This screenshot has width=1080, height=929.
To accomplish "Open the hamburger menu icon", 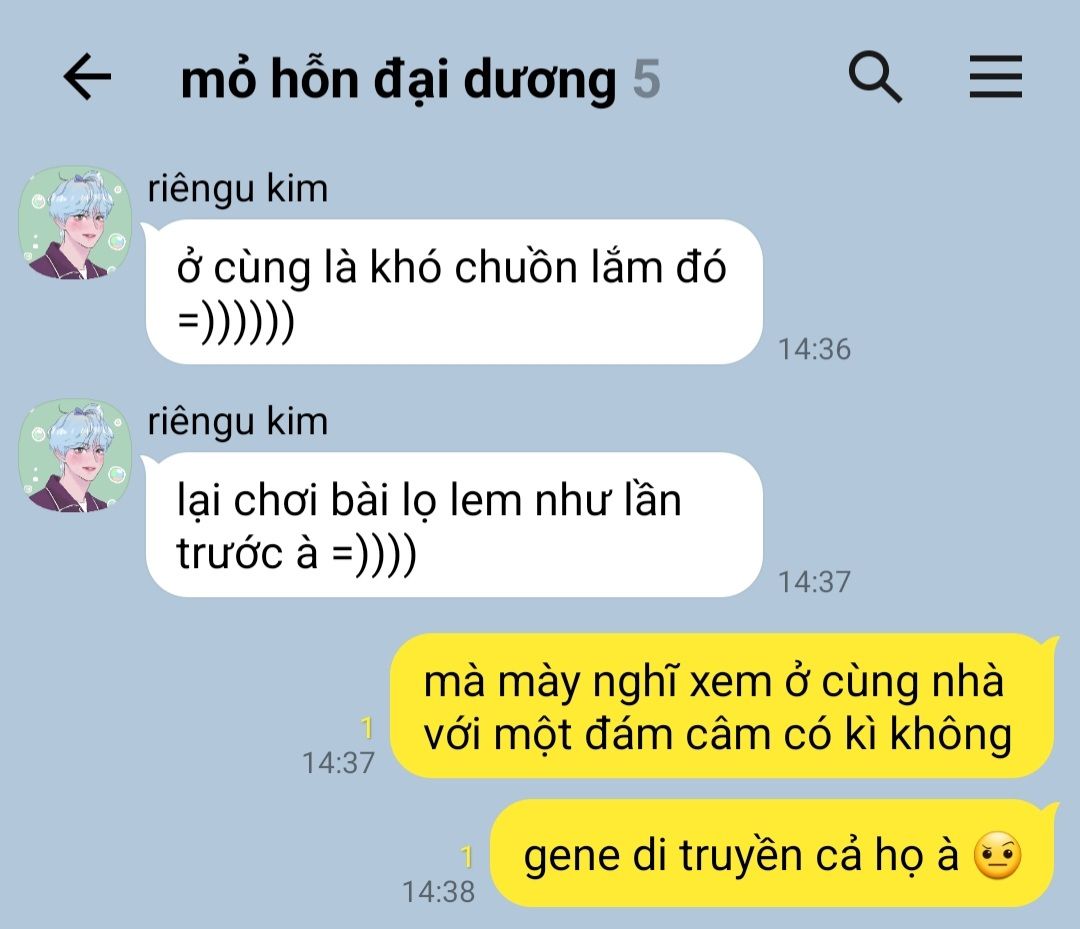I will tap(995, 76).
